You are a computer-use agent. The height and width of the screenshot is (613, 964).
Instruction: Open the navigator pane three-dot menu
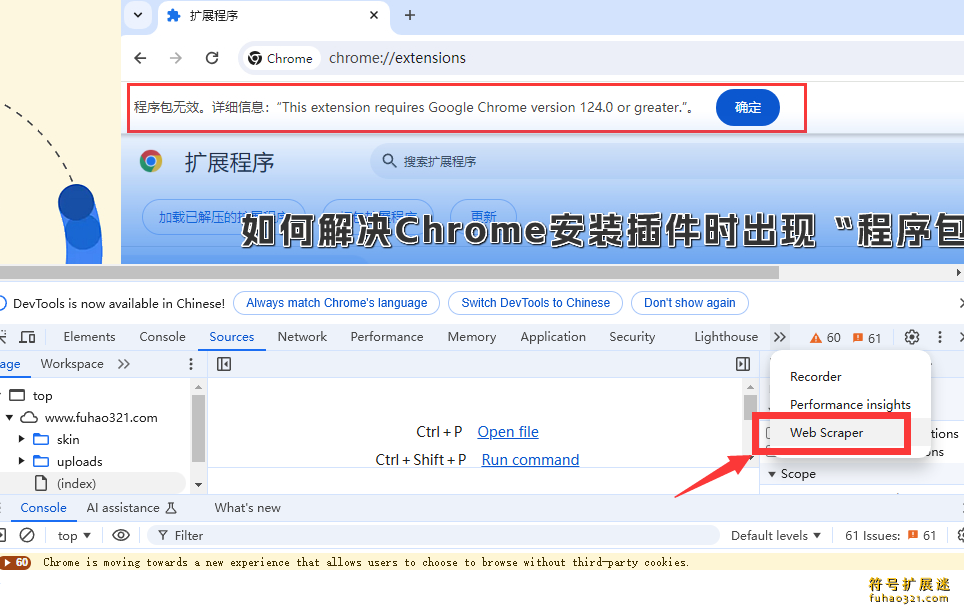tap(191, 364)
